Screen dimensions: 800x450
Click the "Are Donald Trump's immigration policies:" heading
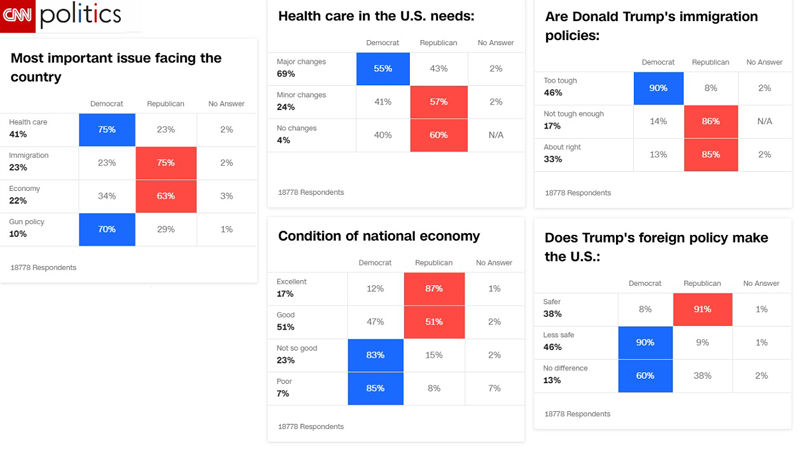[651, 26]
